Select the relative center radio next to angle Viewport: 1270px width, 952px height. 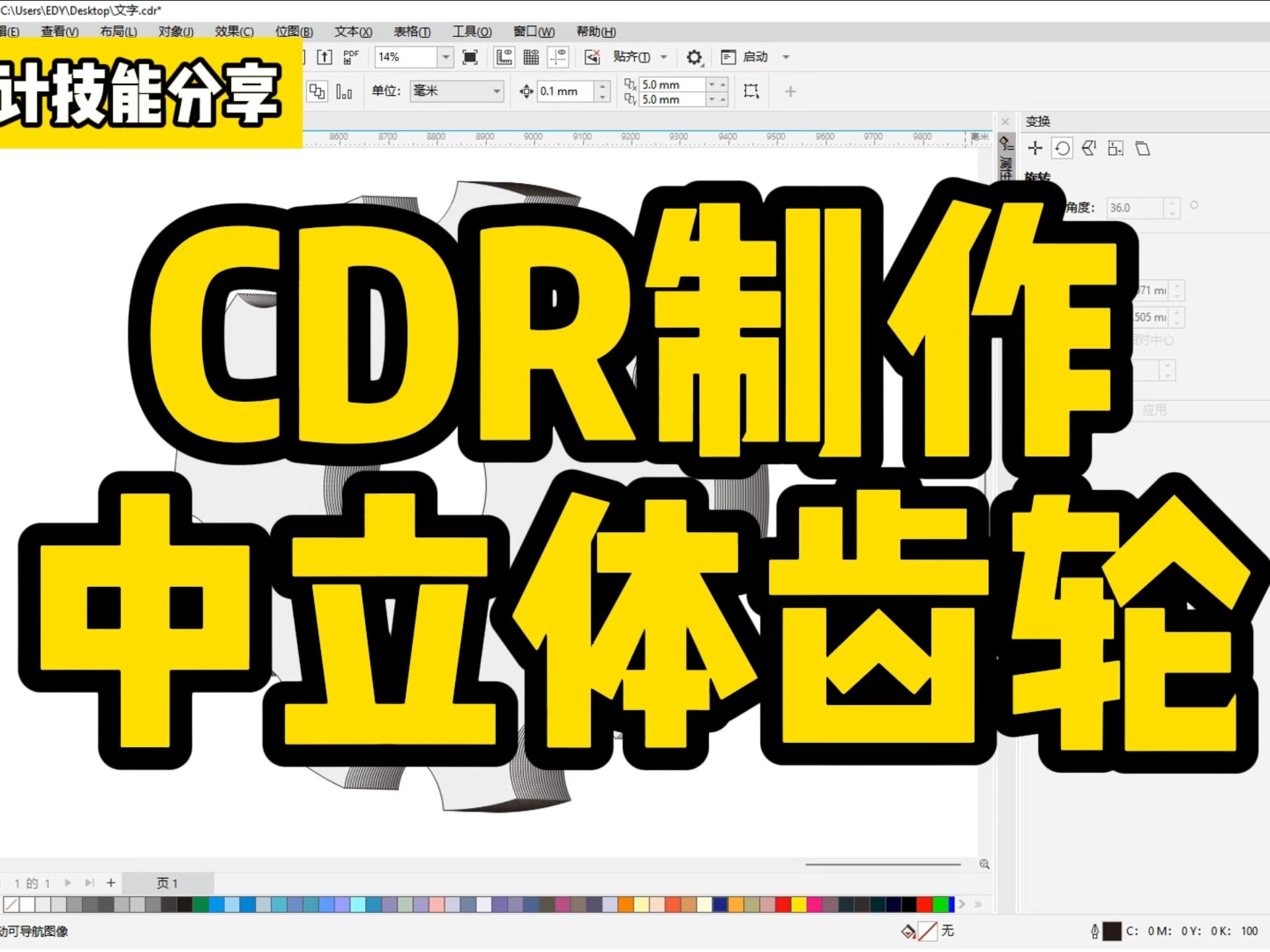point(1195,205)
